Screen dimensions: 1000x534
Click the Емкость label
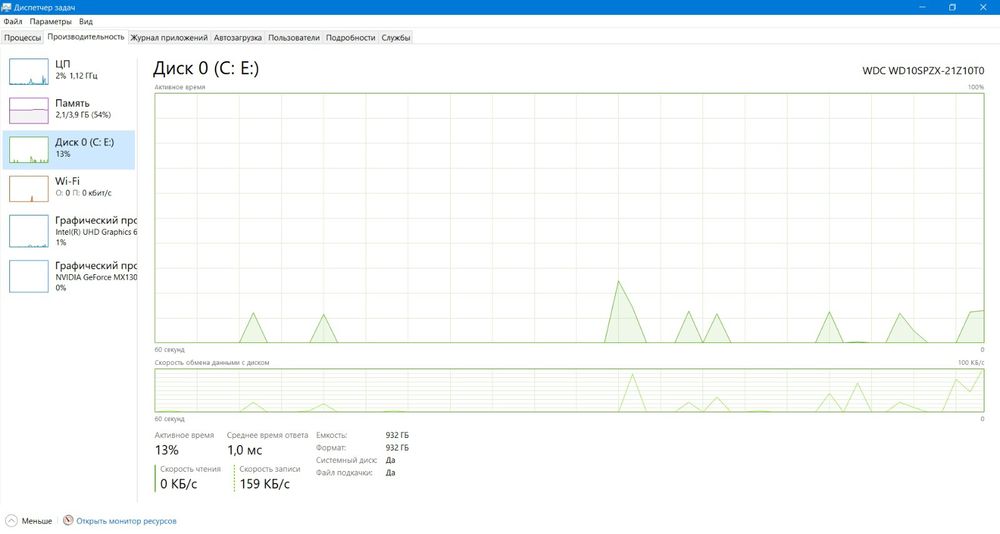click(331, 435)
